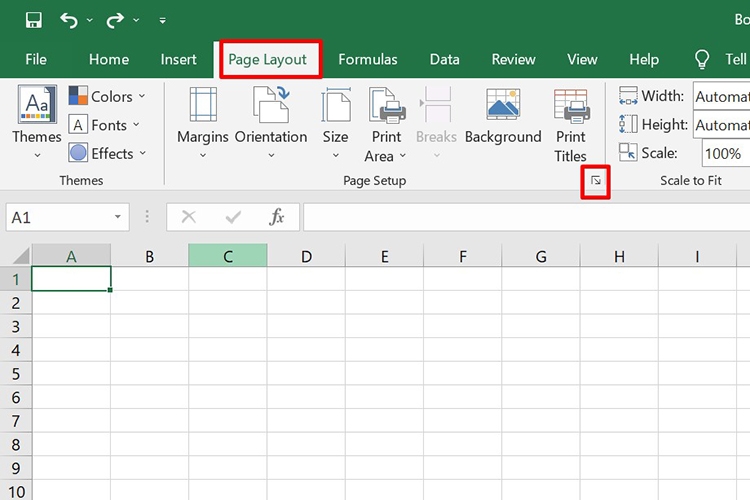Viewport: 750px width, 500px height.
Task: Click the Enter checkmark formula button
Action: click(233, 218)
